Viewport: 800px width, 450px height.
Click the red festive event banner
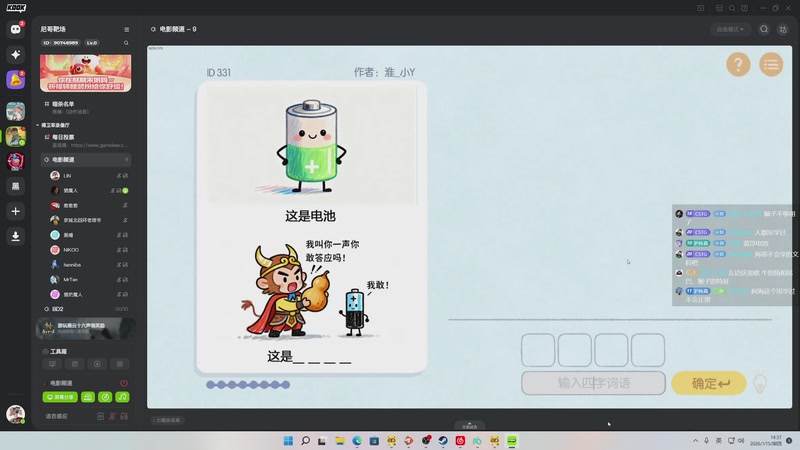[x=85, y=73]
